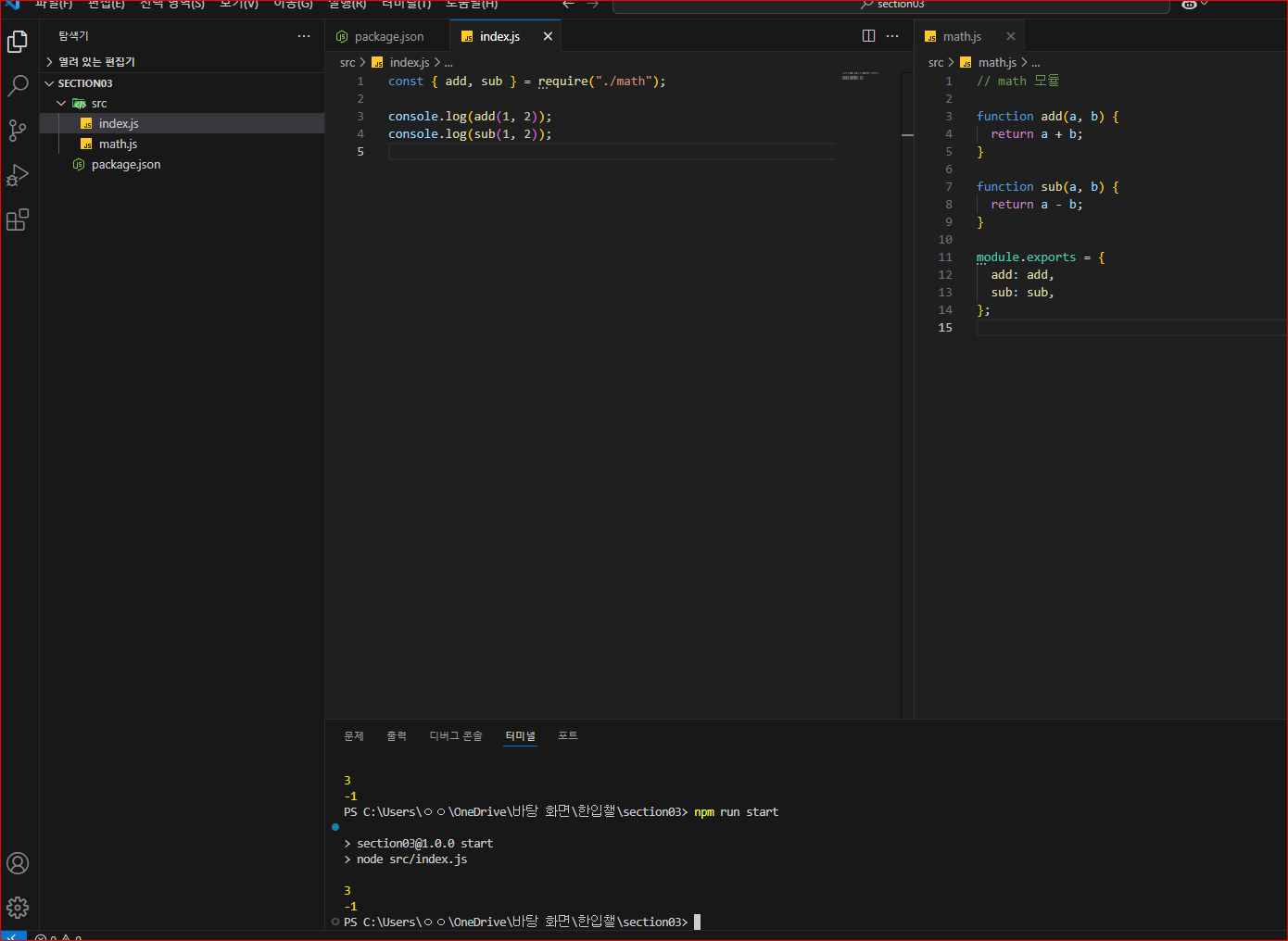
Task: Switch to the 문제 panel tab
Action: click(x=354, y=736)
